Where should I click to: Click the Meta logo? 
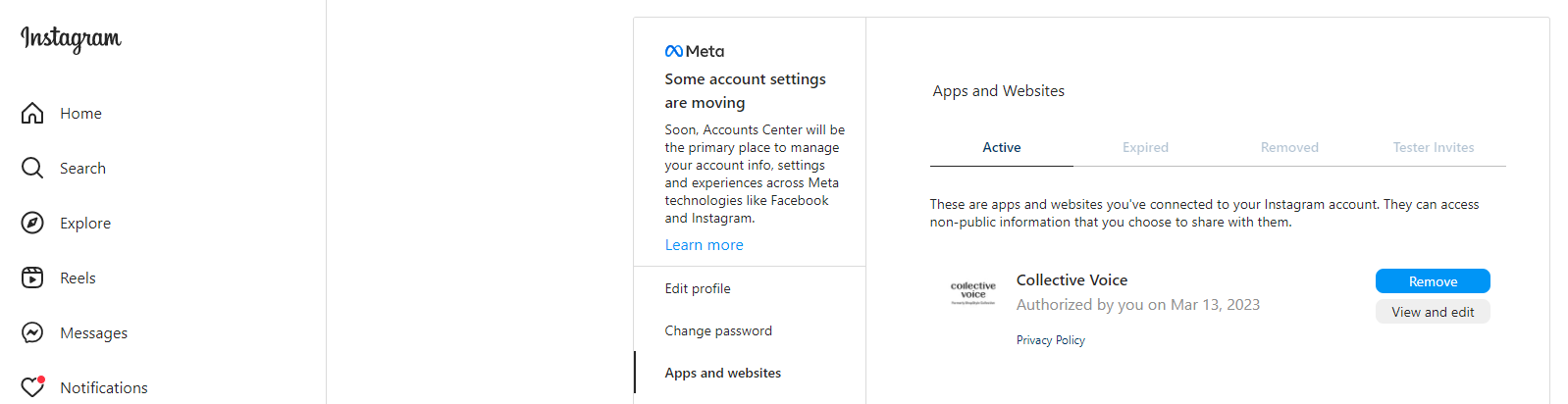[x=695, y=51]
